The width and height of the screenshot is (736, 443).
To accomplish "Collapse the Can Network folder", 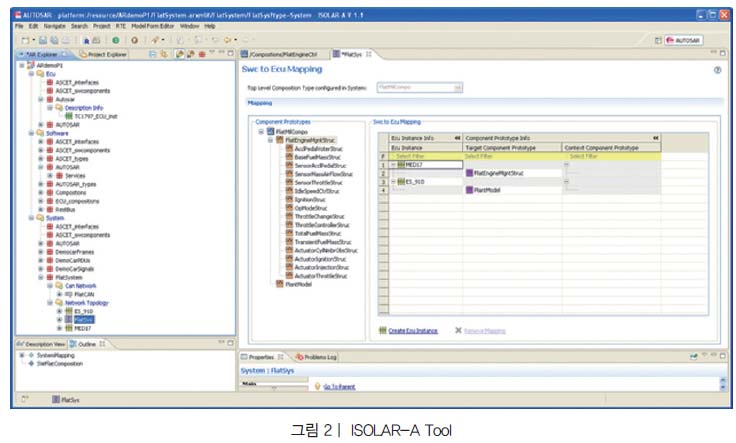I will tap(50, 286).
